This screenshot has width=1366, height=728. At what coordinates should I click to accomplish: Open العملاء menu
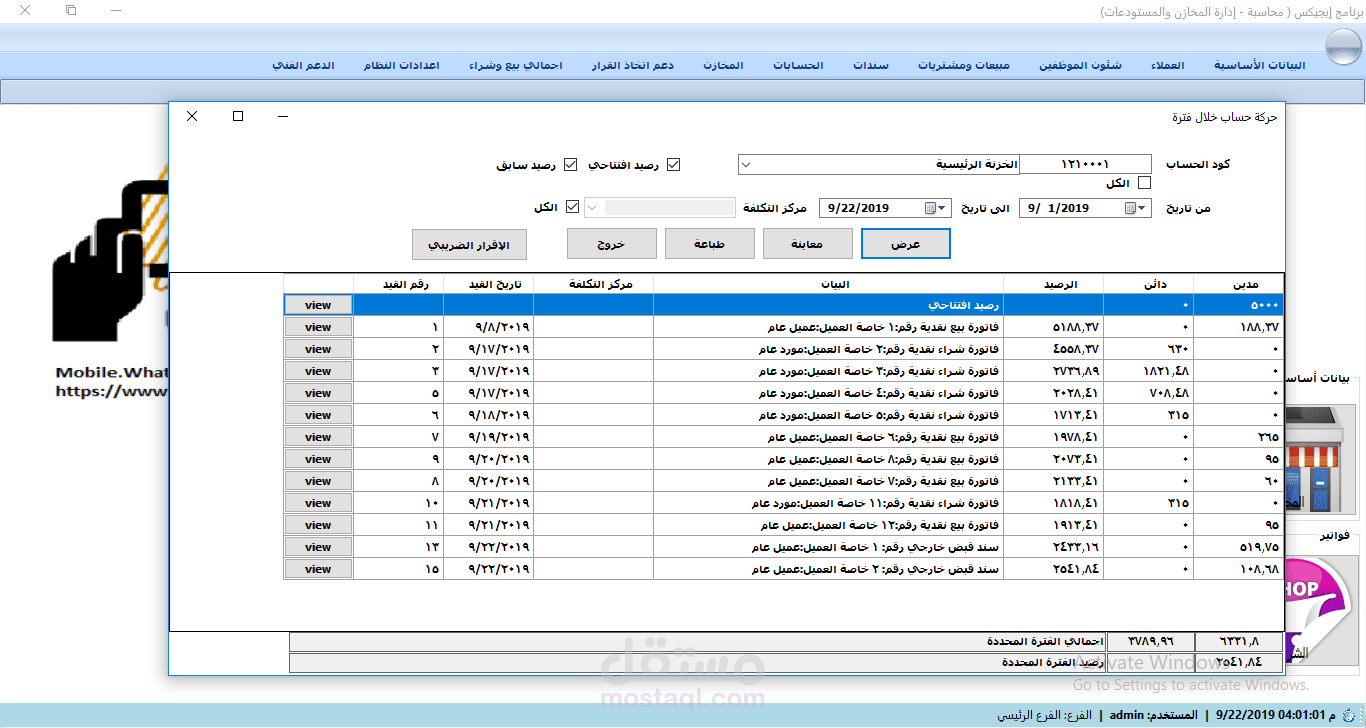1168,65
